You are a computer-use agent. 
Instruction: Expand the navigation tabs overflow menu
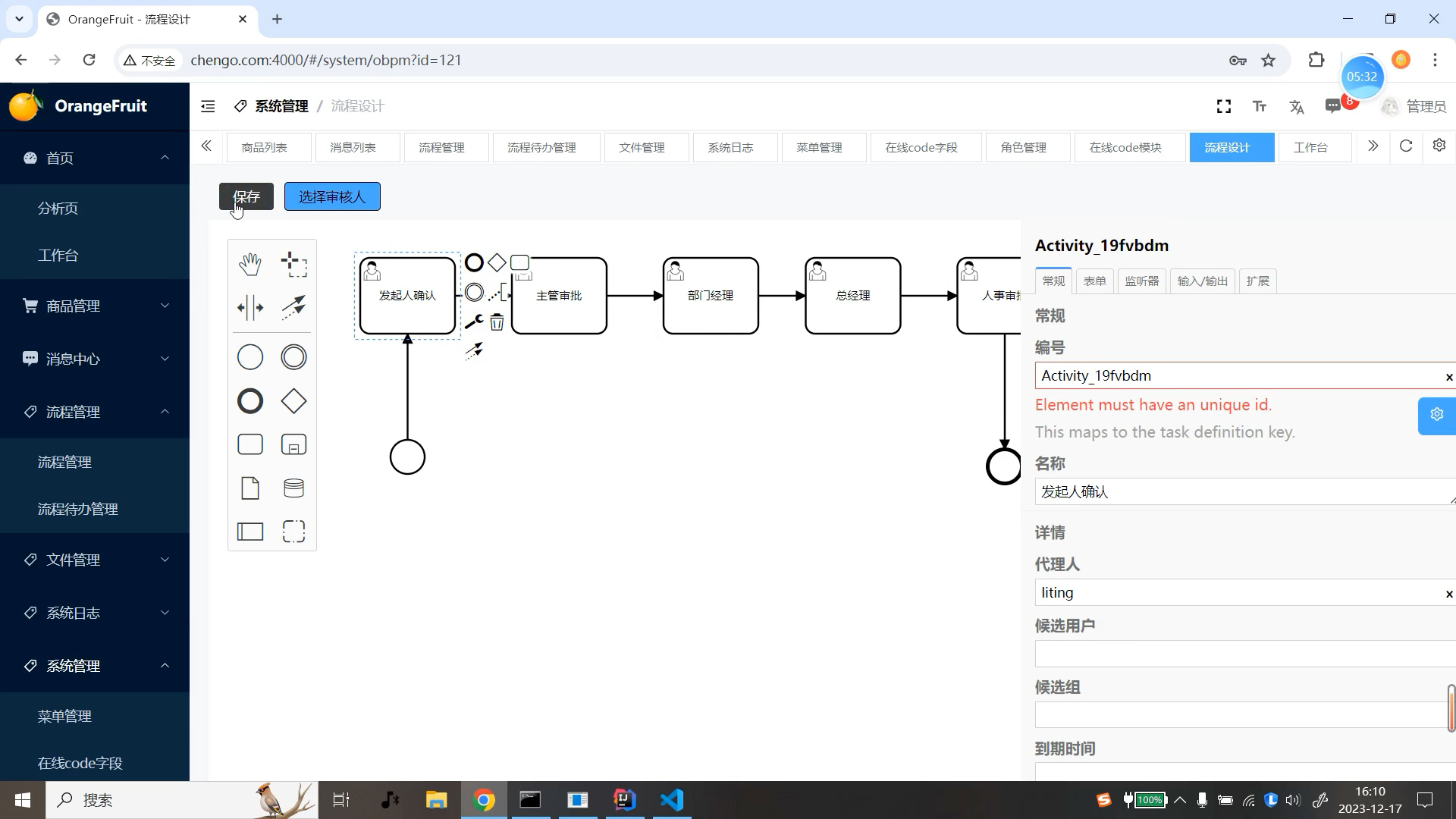pyautogui.click(x=1374, y=147)
